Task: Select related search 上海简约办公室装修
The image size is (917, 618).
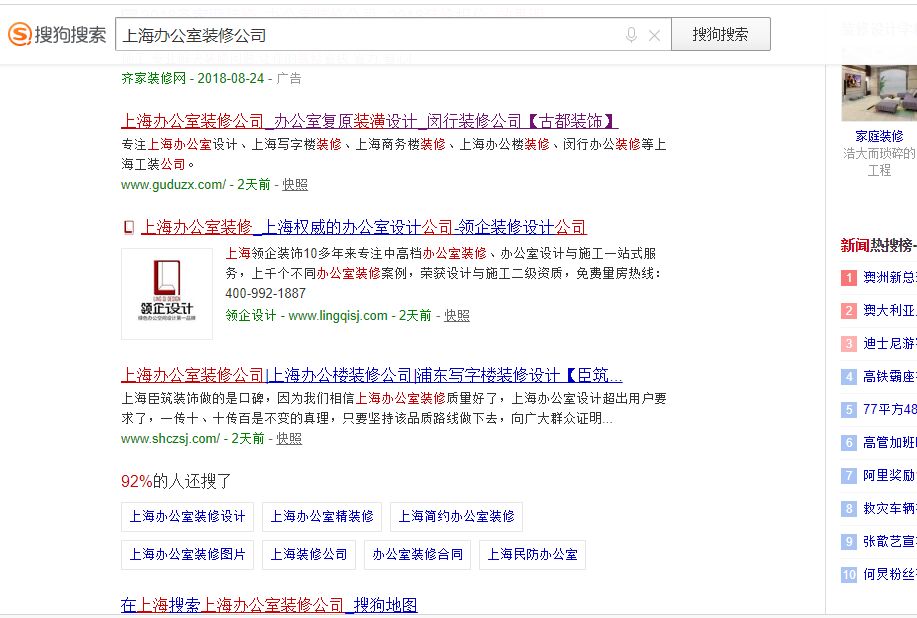Action: point(456,516)
